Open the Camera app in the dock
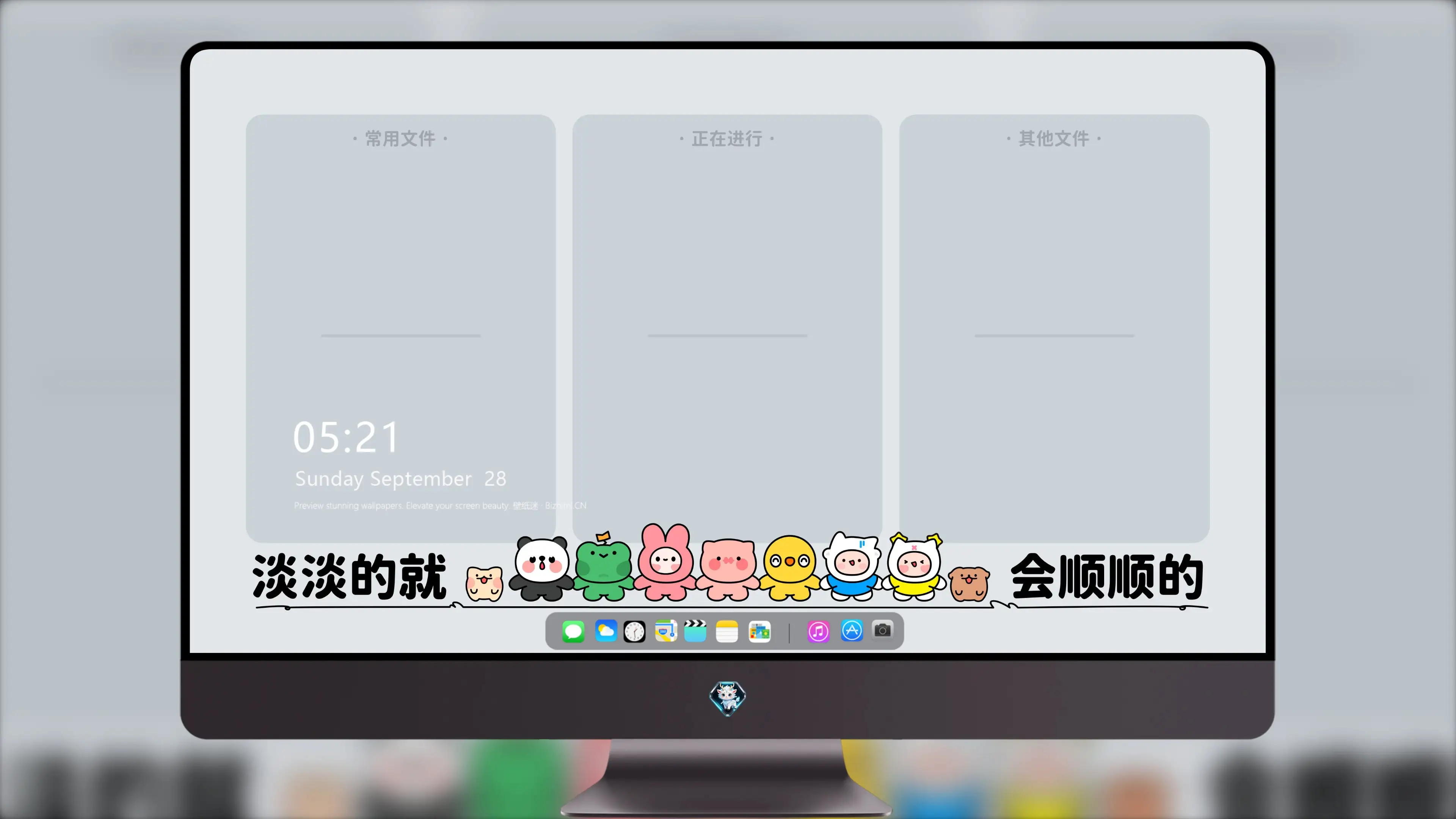Image resolution: width=1456 pixels, height=819 pixels. pos(882,630)
